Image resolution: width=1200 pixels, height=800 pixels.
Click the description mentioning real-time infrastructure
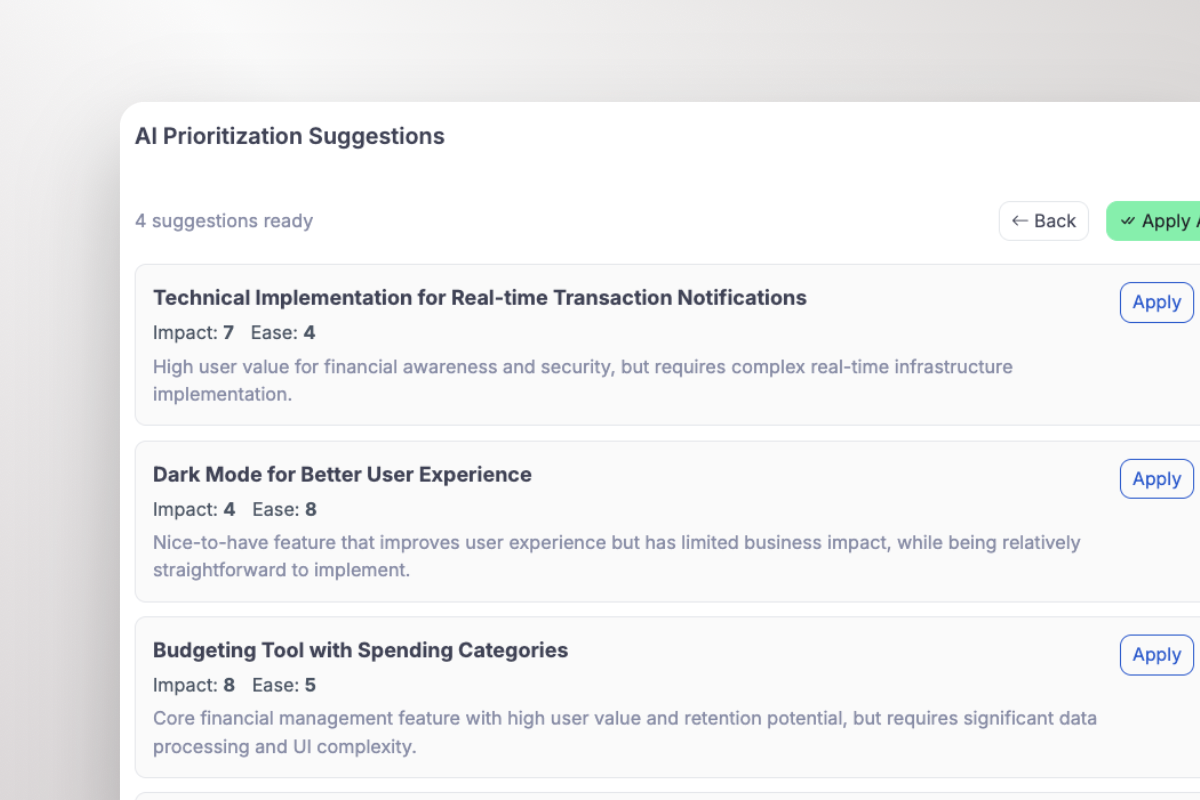[582, 380]
